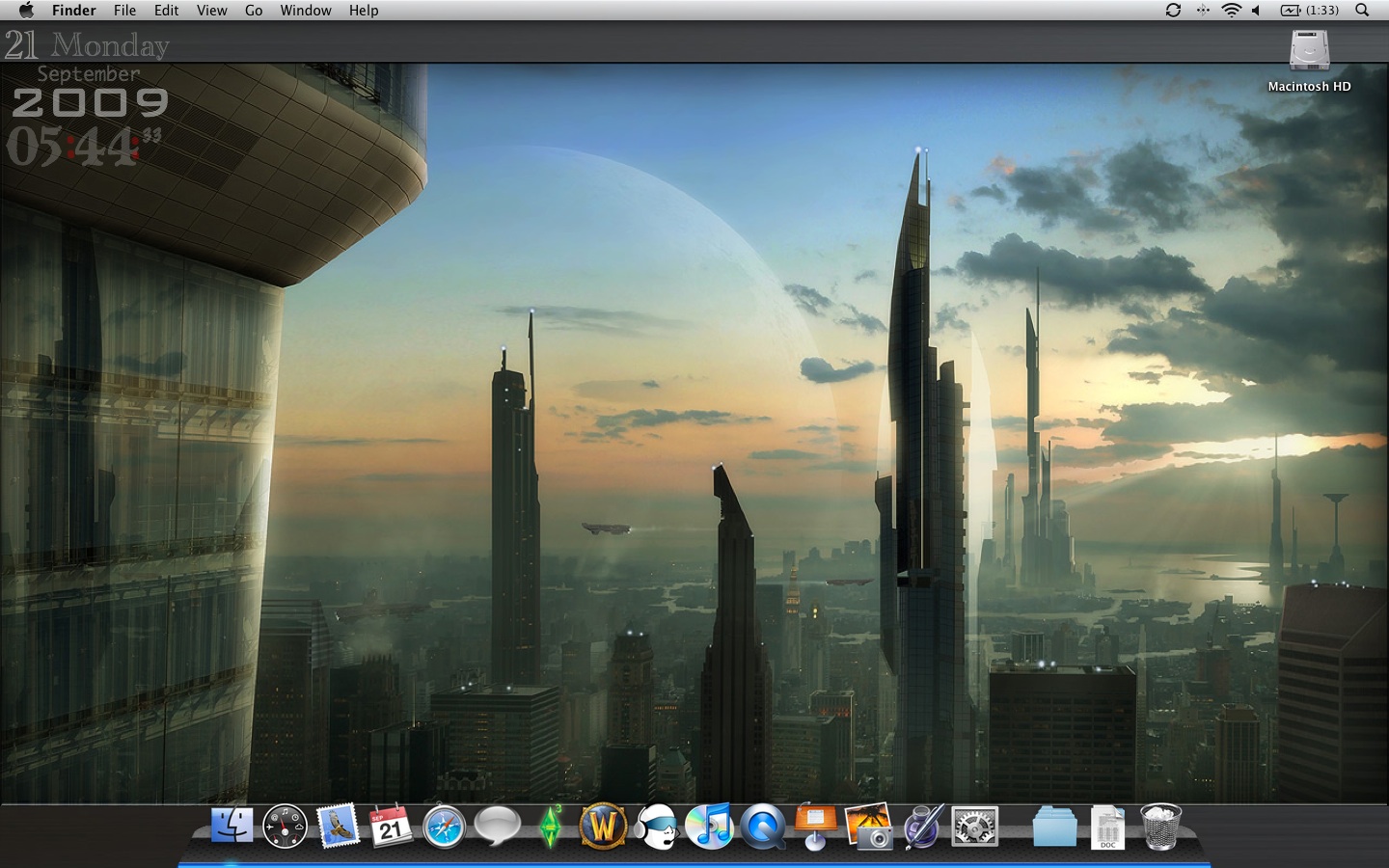Open the Window menu

click(x=306, y=10)
